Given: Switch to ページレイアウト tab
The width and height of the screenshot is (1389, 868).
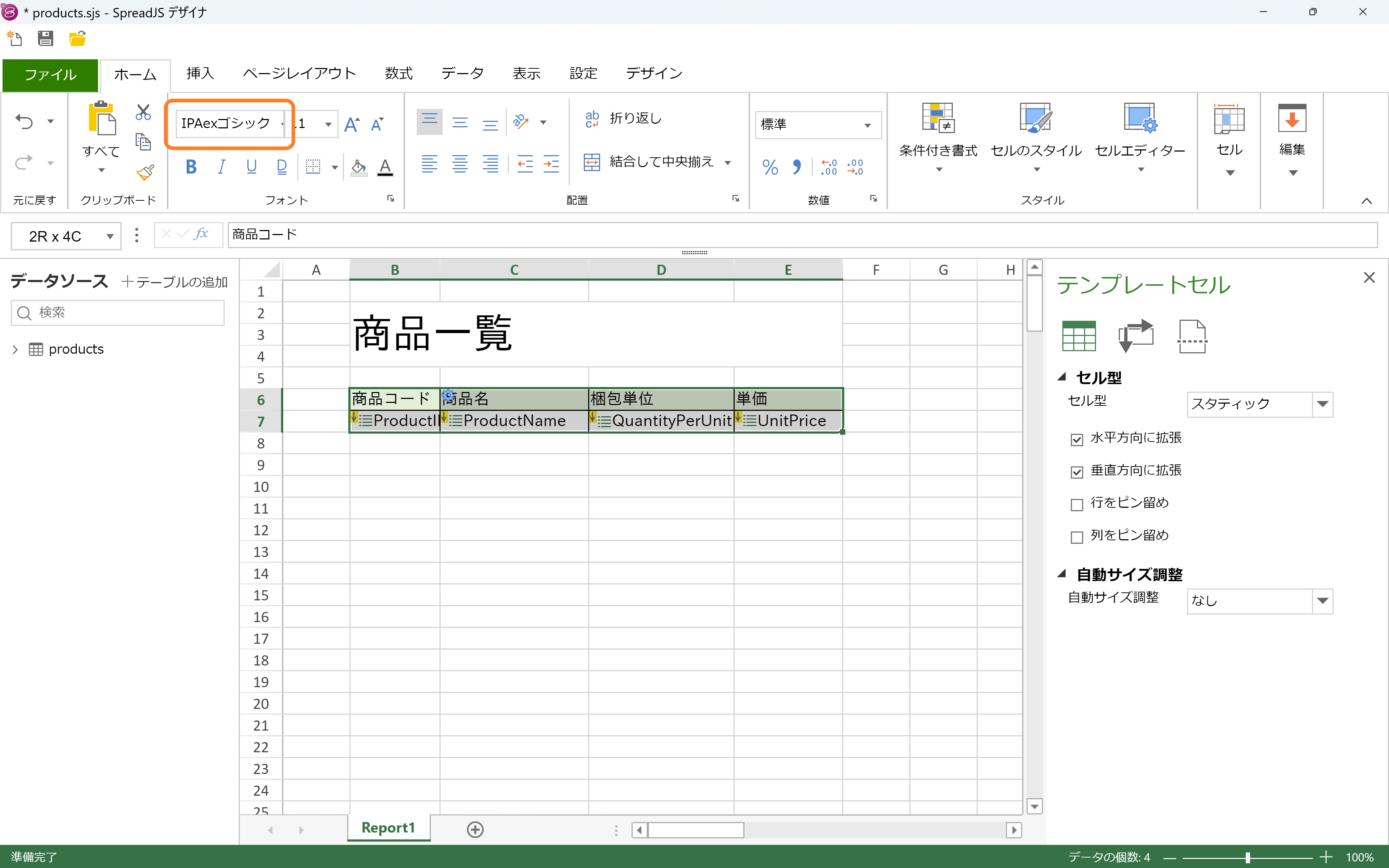Looking at the screenshot, I should click(299, 73).
